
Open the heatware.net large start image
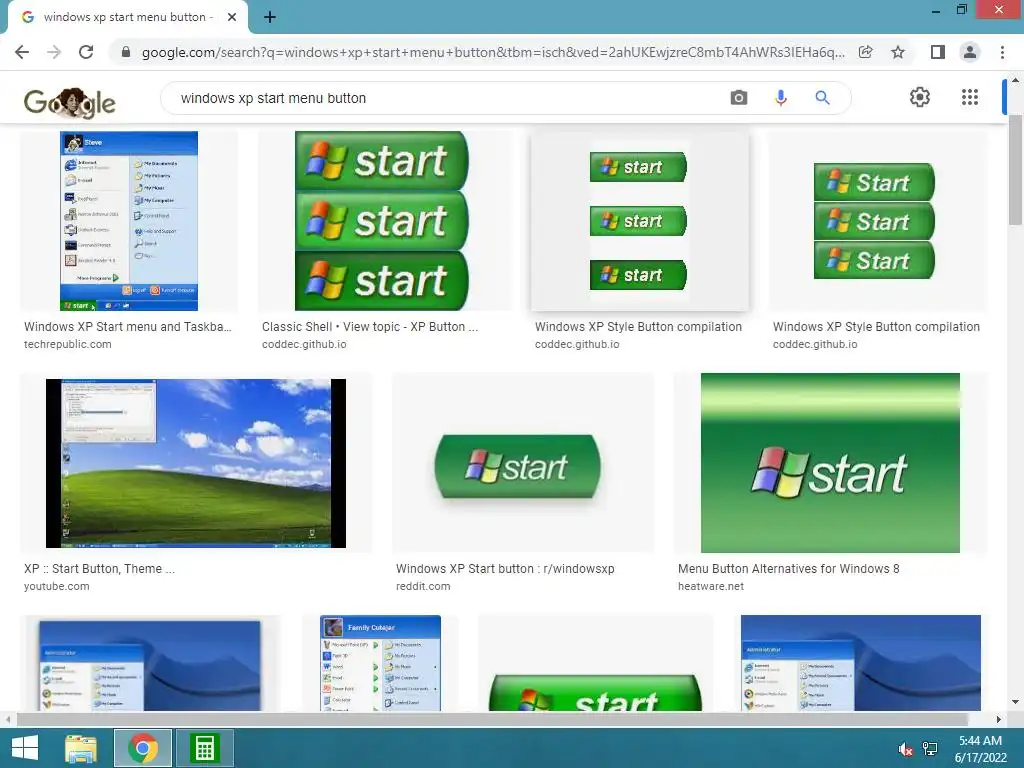point(830,463)
